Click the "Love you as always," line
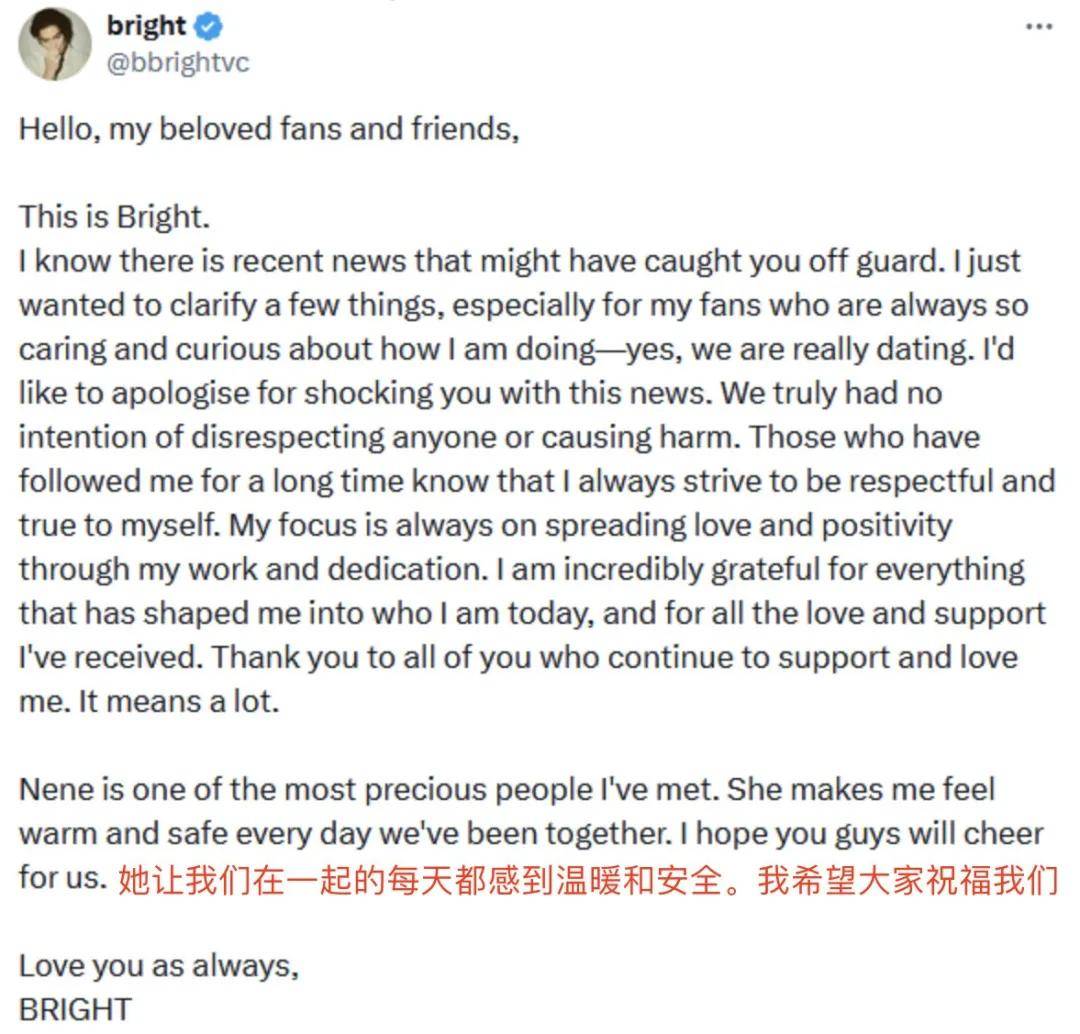The image size is (1080, 1034). [159, 966]
